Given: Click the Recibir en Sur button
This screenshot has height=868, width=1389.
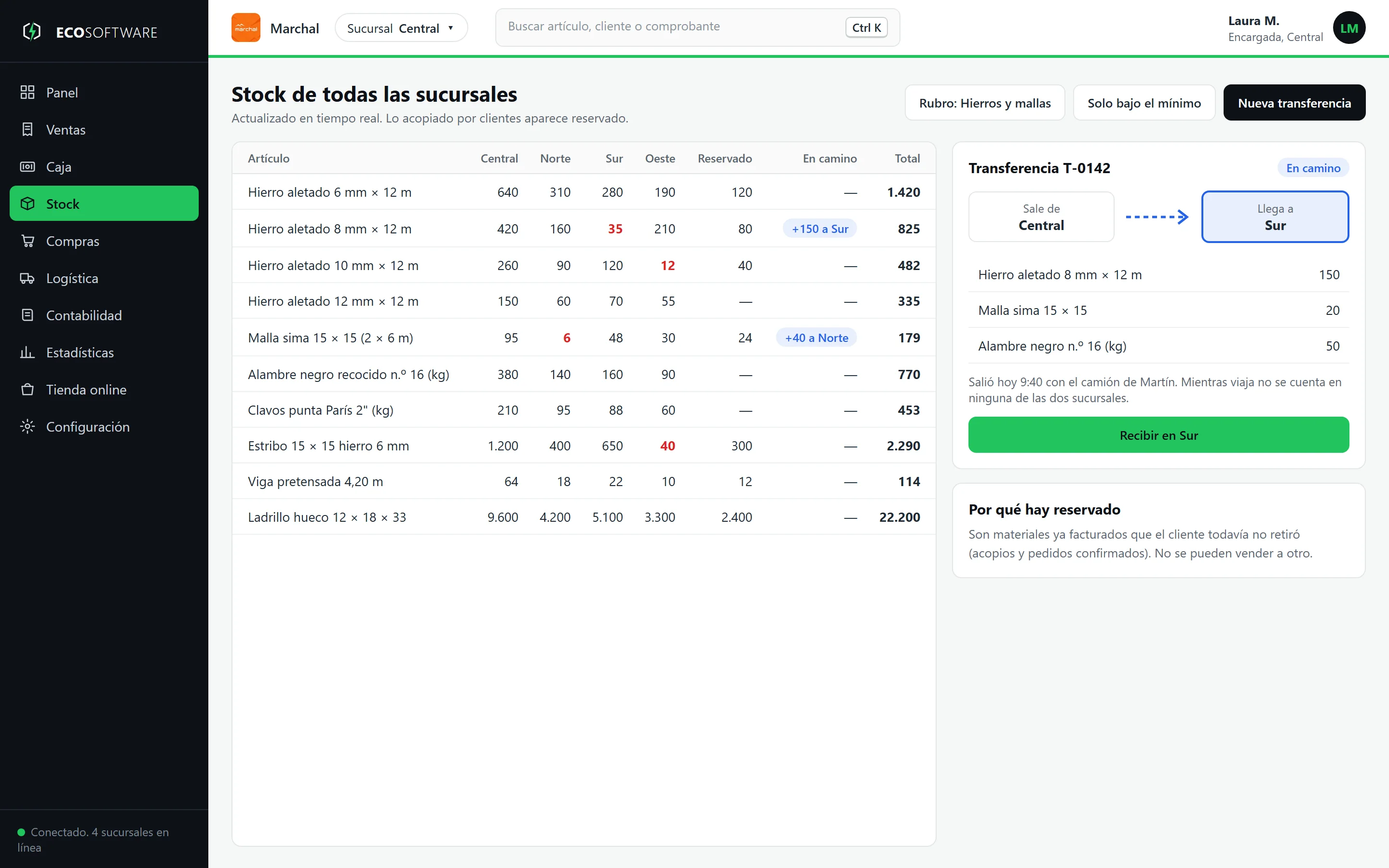Looking at the screenshot, I should (1158, 435).
